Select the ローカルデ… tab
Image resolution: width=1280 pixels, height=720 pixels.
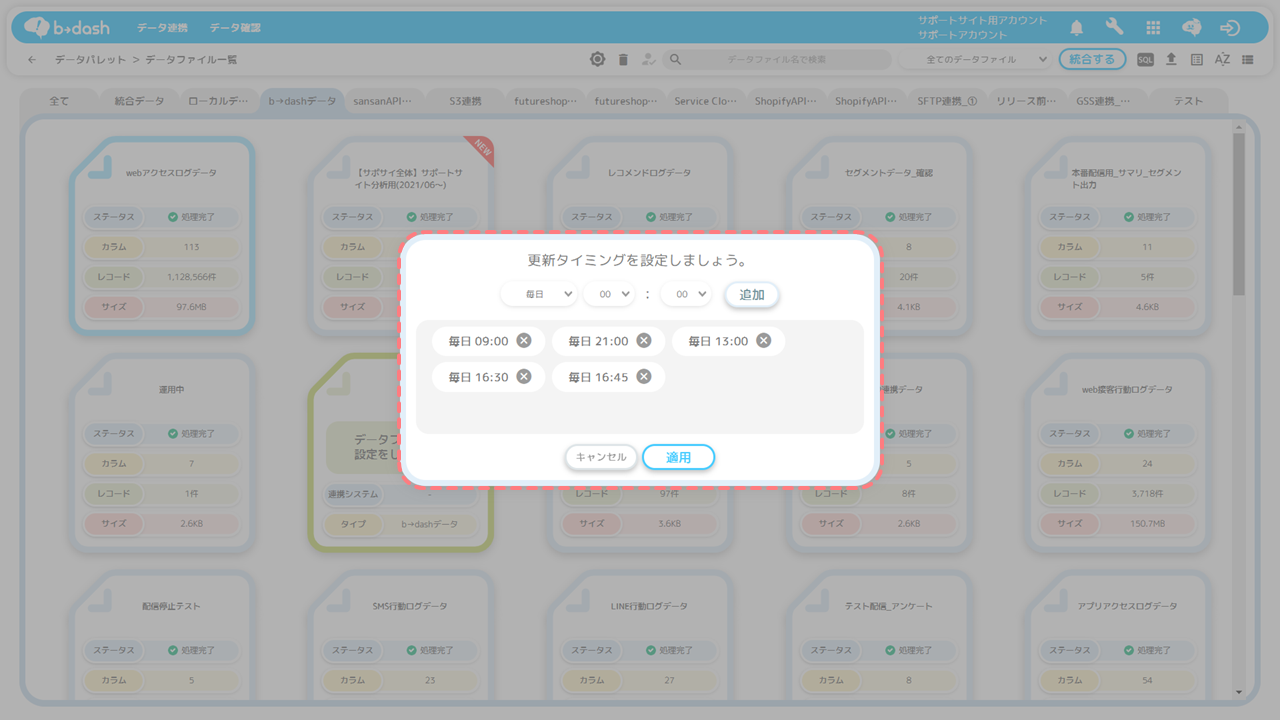220,101
